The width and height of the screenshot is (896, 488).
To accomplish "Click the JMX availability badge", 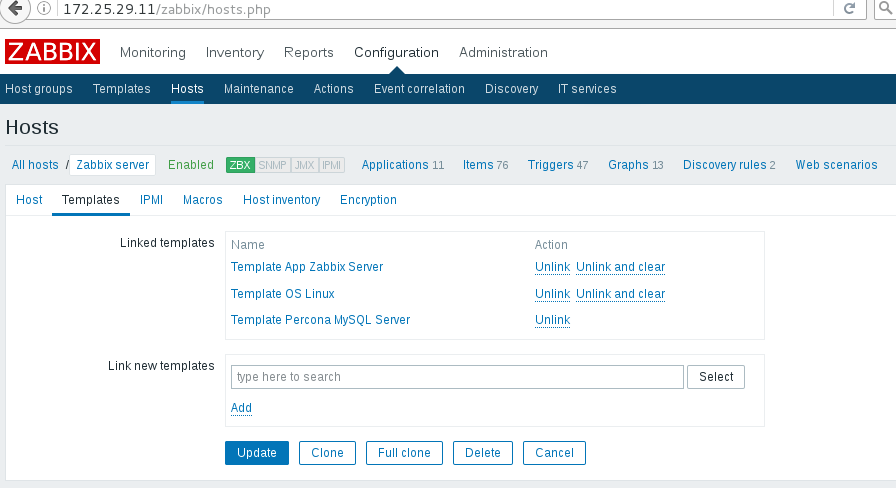I will (x=305, y=165).
